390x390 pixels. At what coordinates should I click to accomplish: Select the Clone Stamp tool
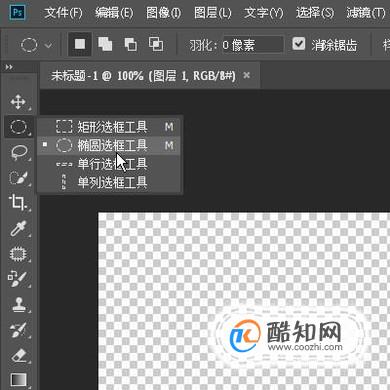click(19, 305)
